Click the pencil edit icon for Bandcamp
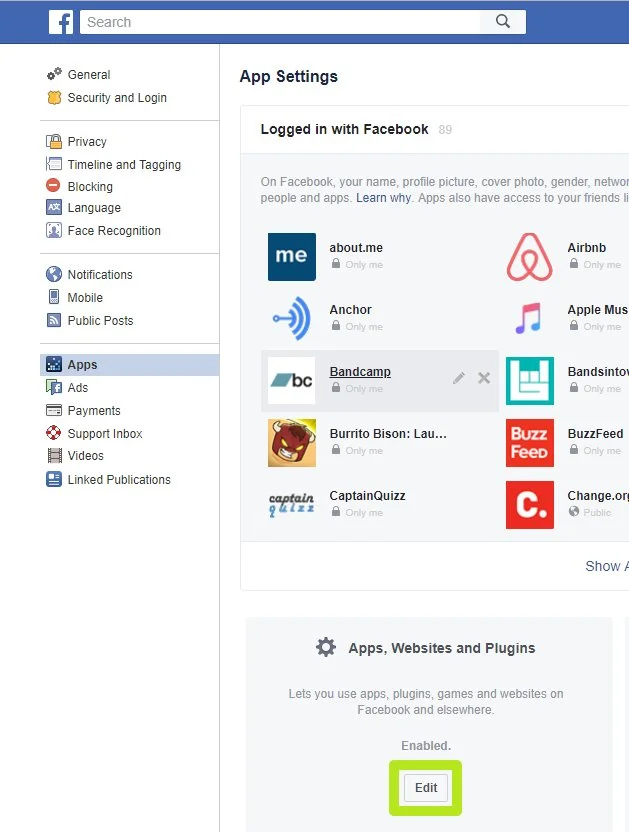 (x=459, y=378)
